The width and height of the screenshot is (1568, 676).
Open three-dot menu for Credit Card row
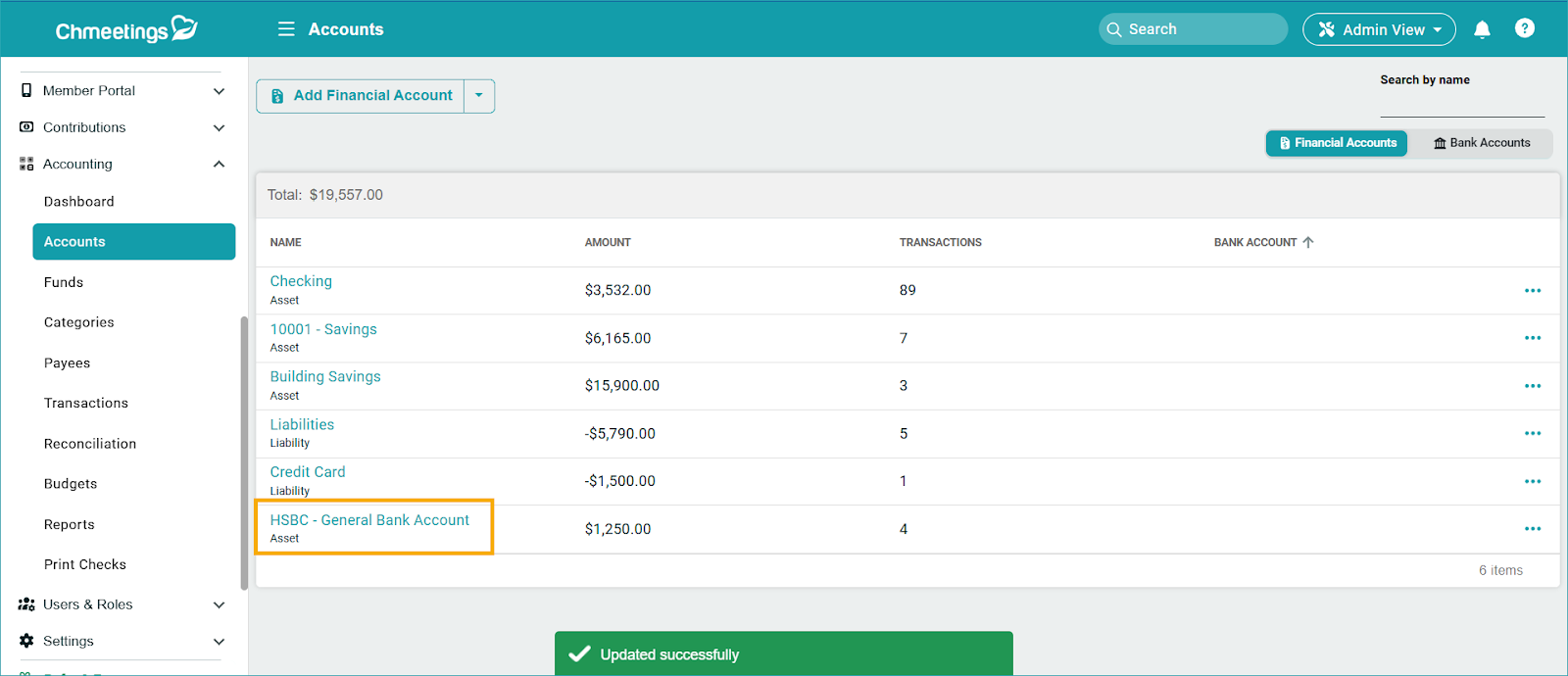coord(1532,482)
